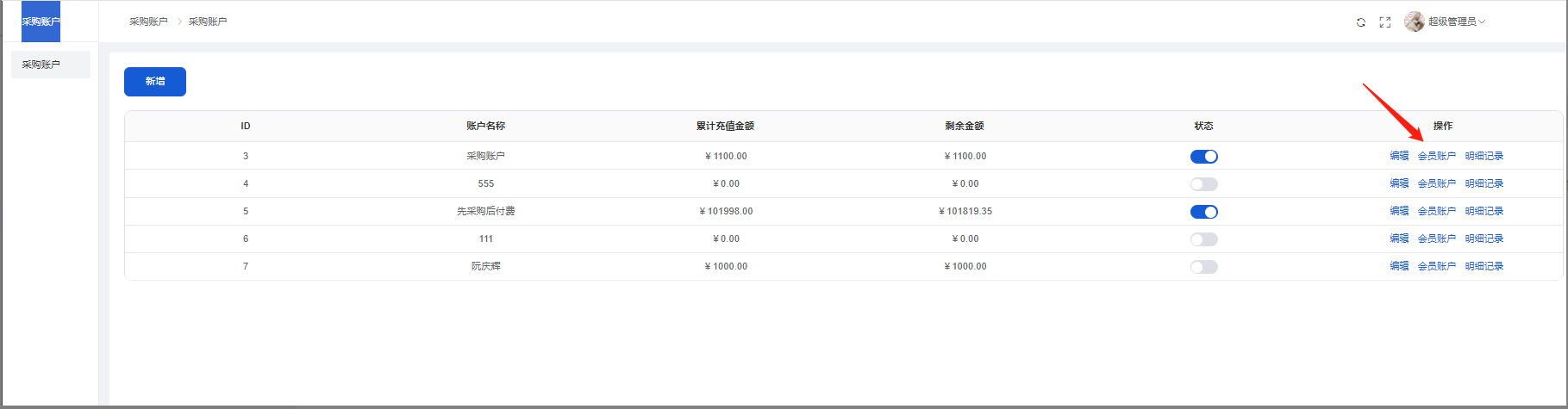Open 会员账户 for 采购账户 row
Image resolution: width=1568 pixels, height=409 pixels.
1436,156
